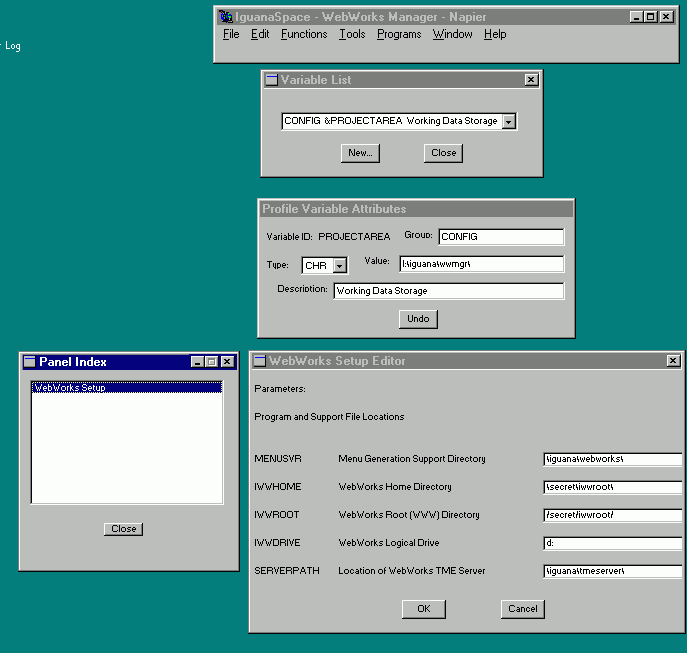Viewport: 687px width, 653px height.
Task: Click WebWorks Home Directory description text
Action: pyautogui.click(x=395, y=487)
